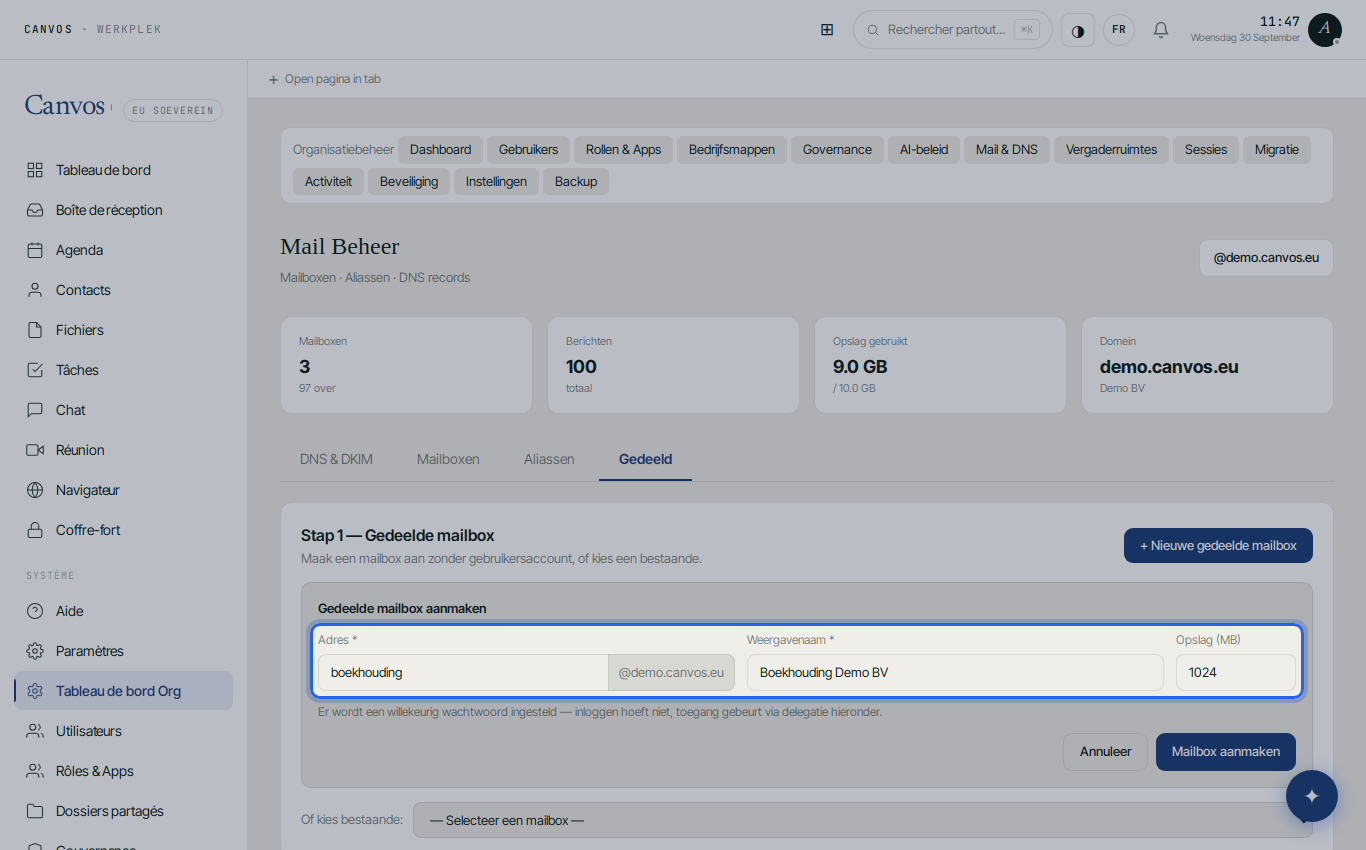The width and height of the screenshot is (1366, 850).
Task: Click the Weergavenaam input field
Action: click(x=955, y=673)
